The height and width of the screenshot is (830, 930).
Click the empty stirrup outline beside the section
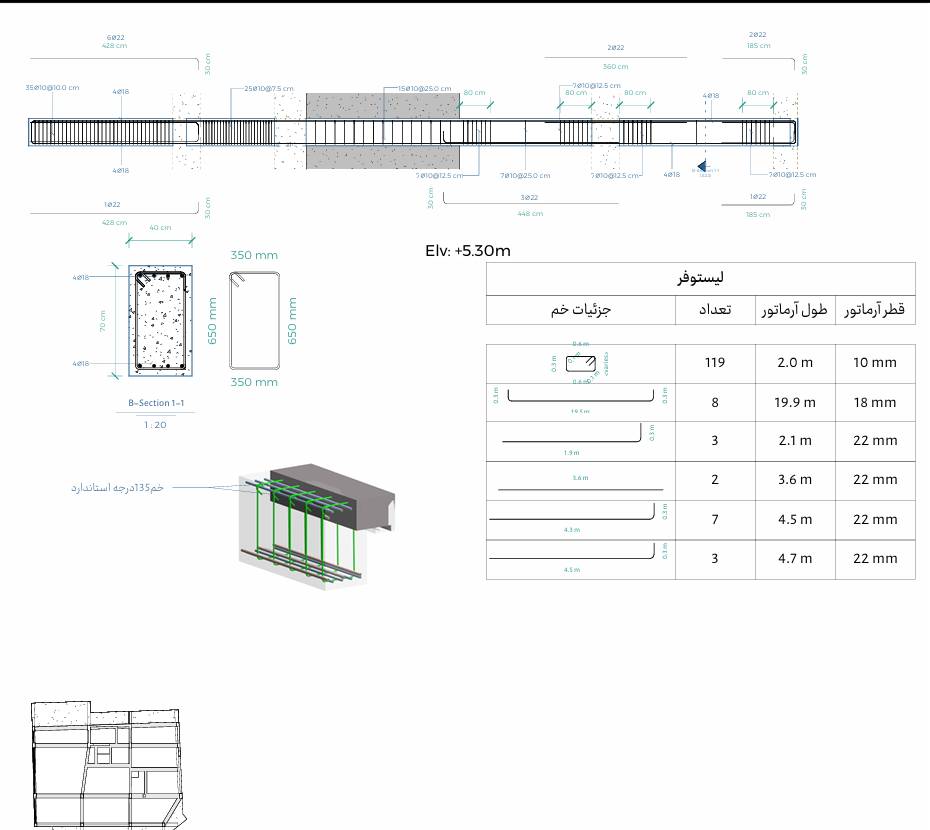click(x=254, y=321)
